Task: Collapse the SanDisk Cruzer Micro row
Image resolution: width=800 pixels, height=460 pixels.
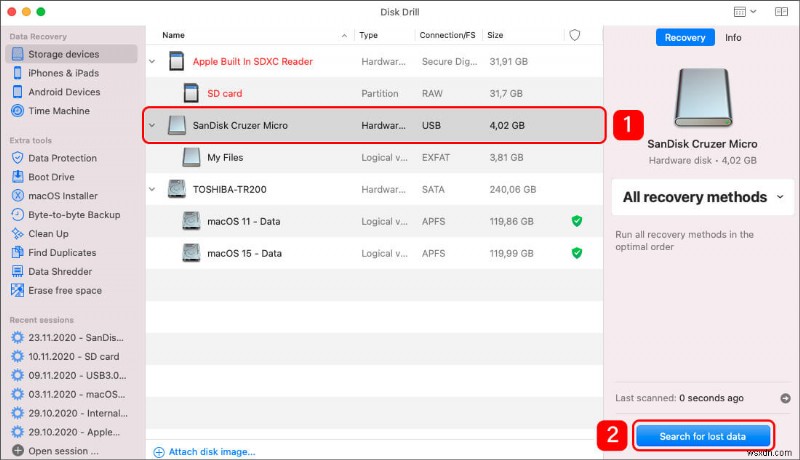Action: tap(152, 125)
